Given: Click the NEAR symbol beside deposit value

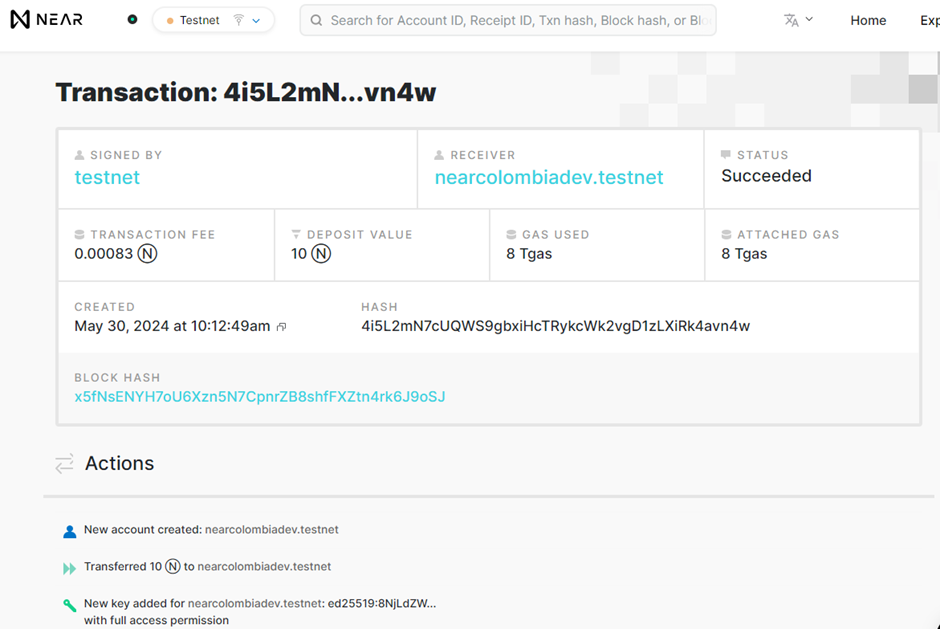Looking at the screenshot, I should pos(321,254).
